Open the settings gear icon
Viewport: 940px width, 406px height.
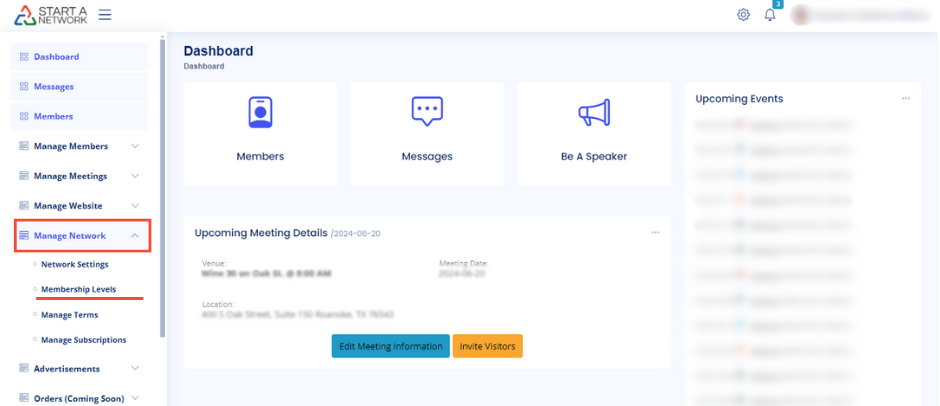[743, 15]
